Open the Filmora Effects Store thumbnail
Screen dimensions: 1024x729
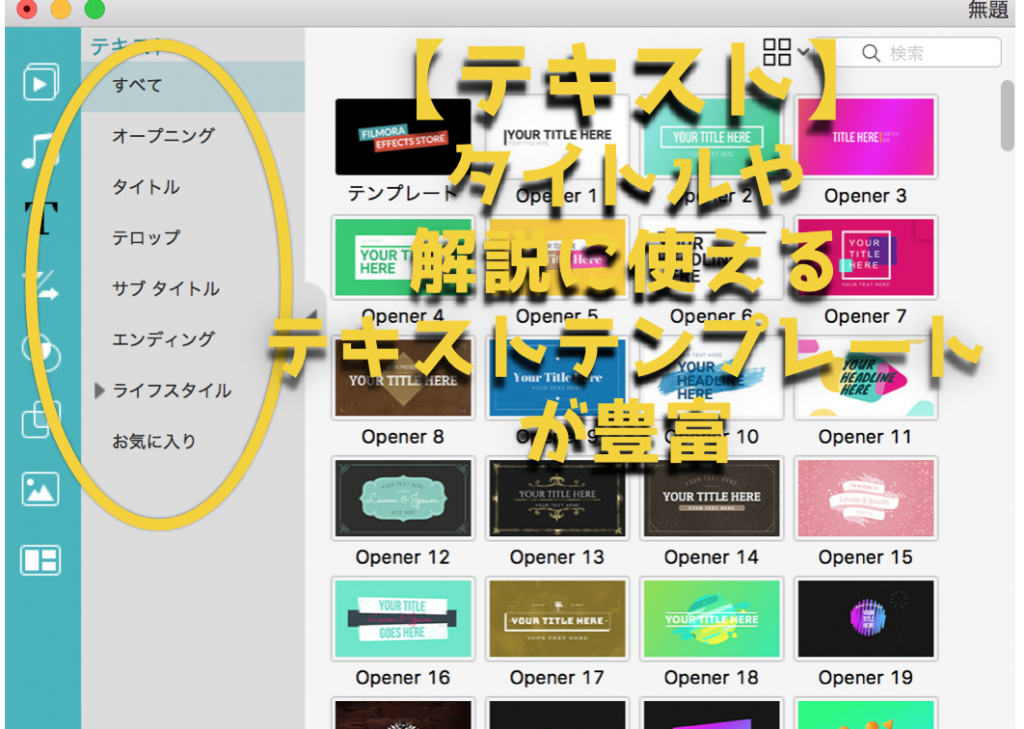click(403, 137)
